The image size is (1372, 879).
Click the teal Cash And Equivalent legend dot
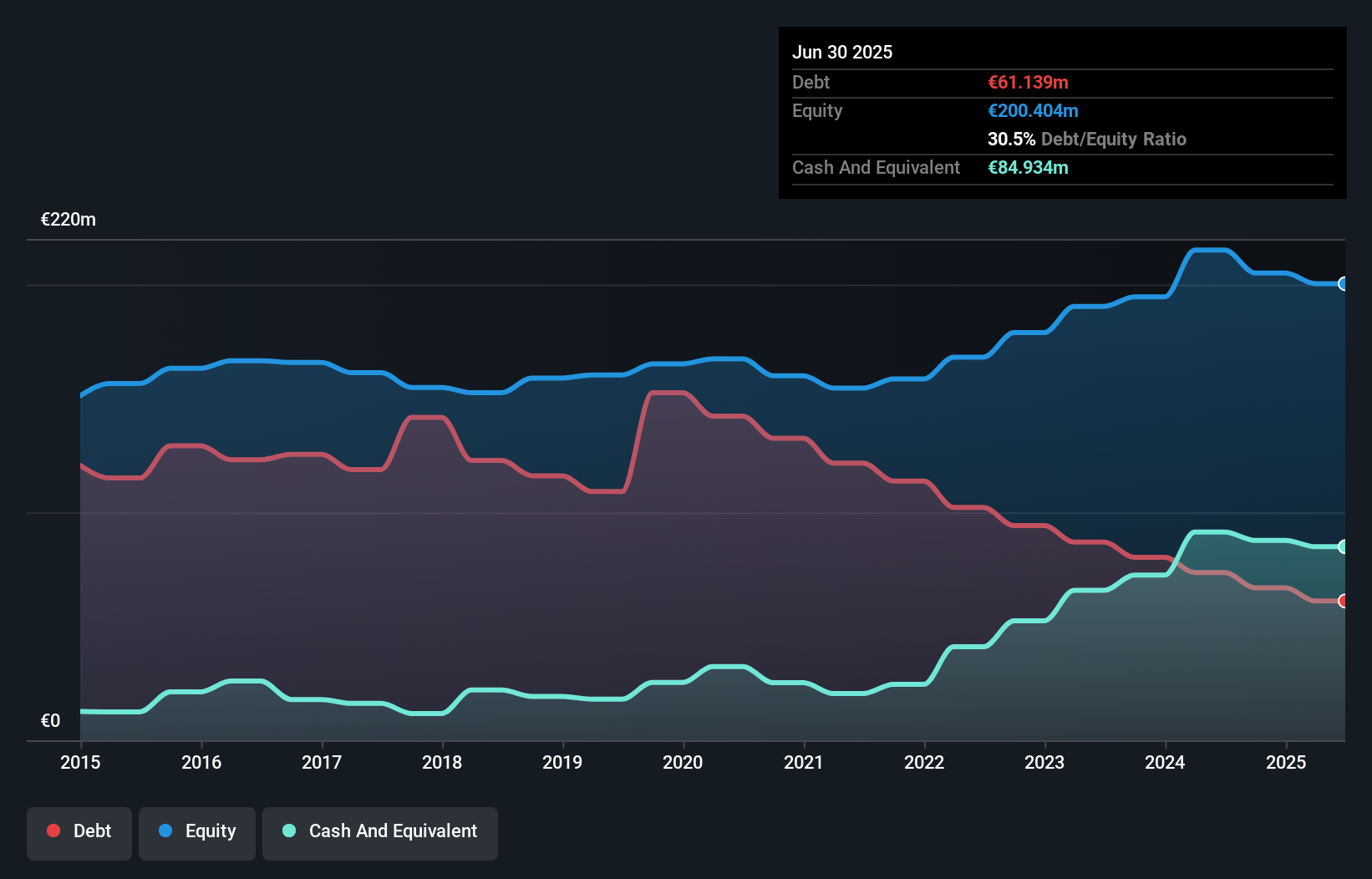(289, 831)
